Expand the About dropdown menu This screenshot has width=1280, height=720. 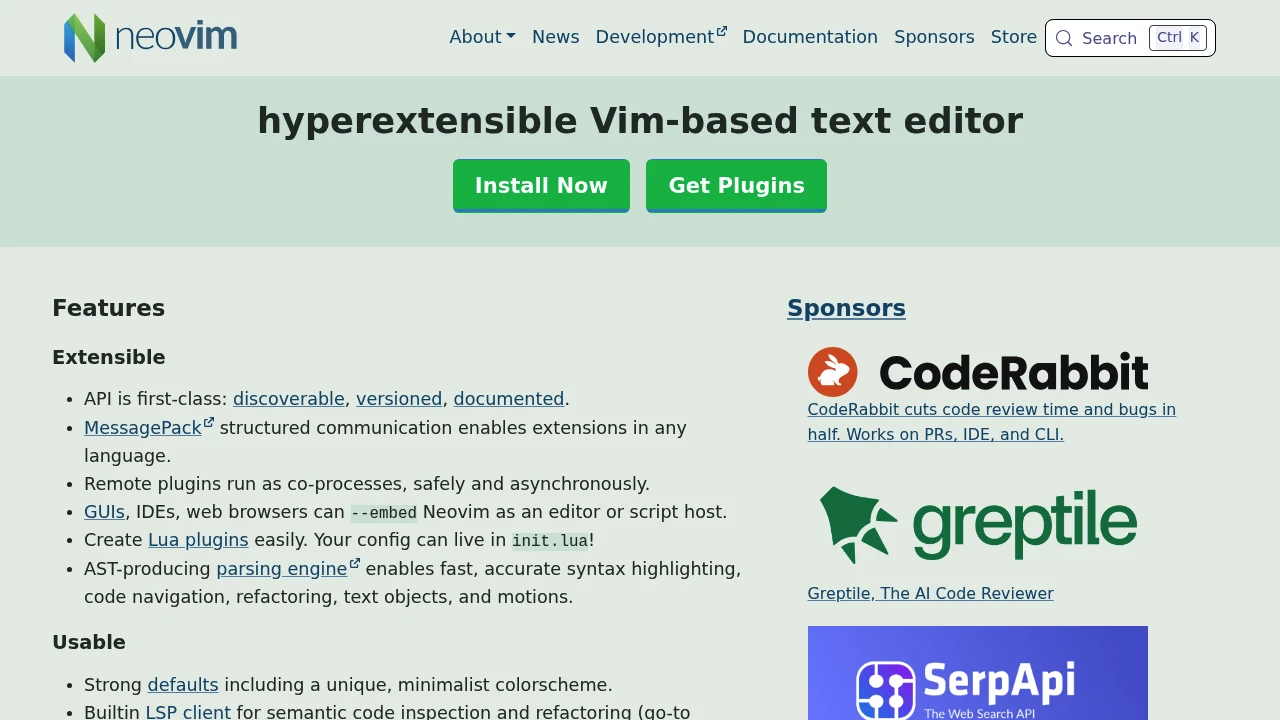pos(482,37)
